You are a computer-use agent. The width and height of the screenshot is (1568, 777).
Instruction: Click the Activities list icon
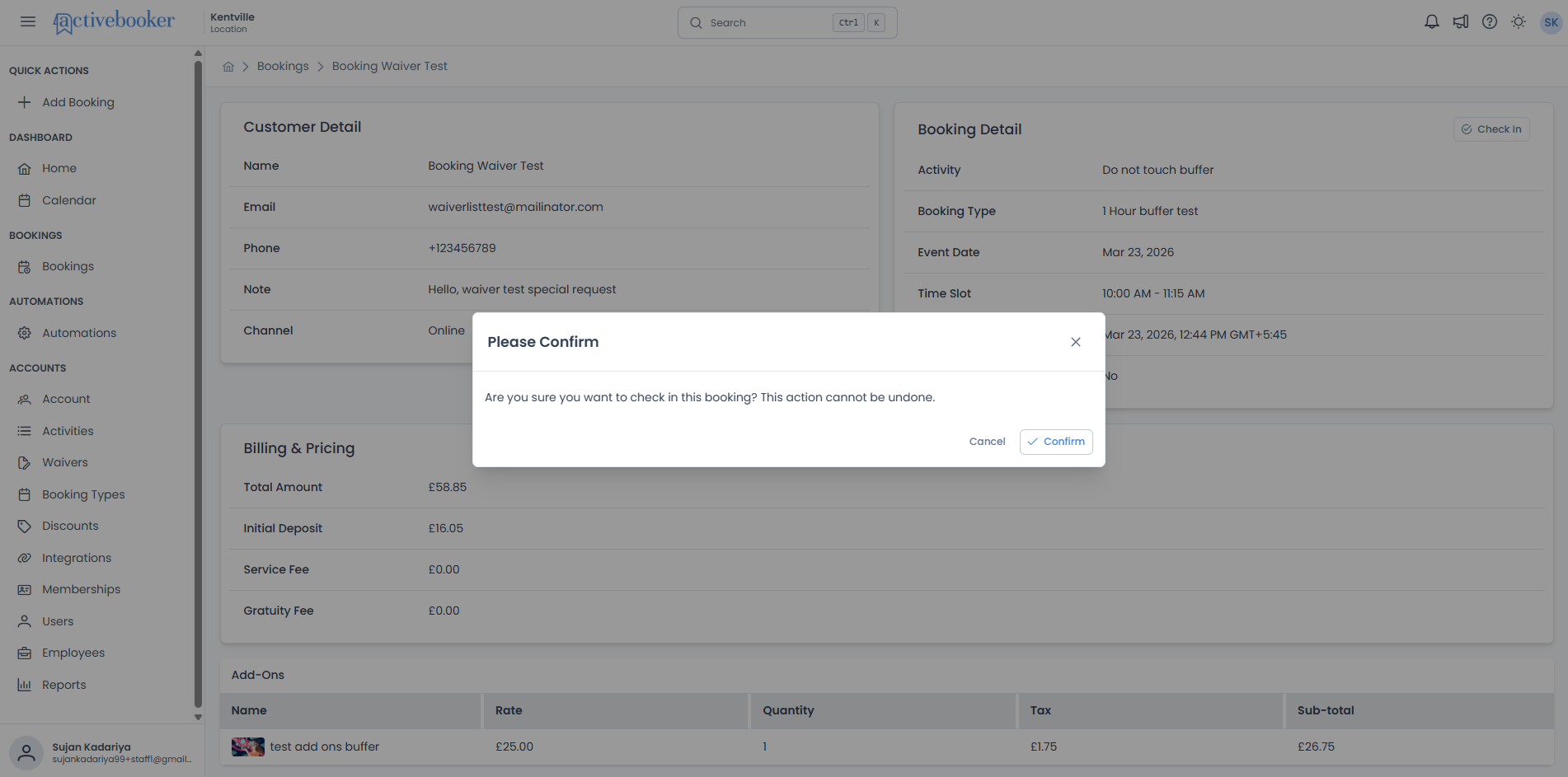(25, 431)
